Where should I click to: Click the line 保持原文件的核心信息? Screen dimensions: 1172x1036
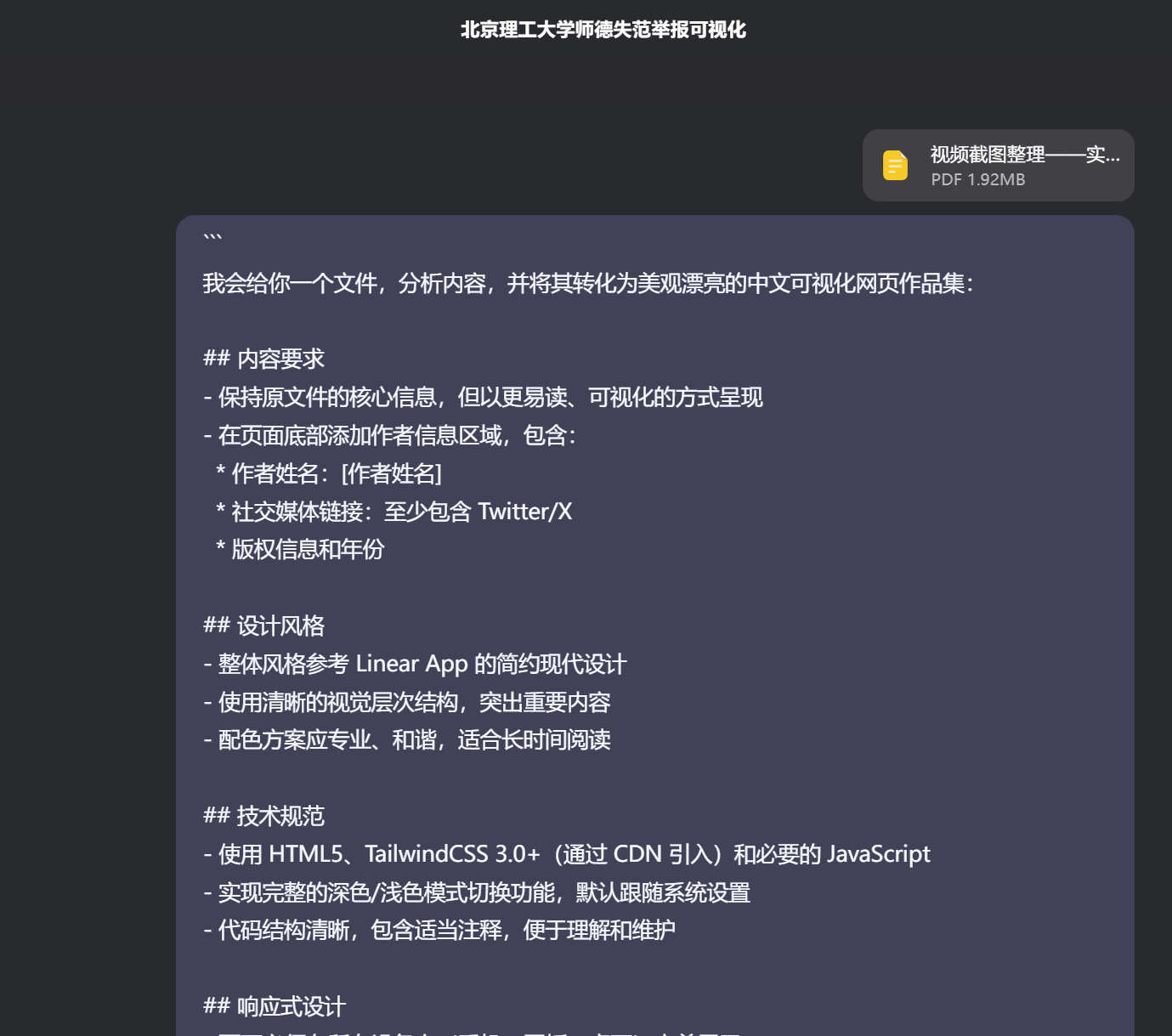483,397
